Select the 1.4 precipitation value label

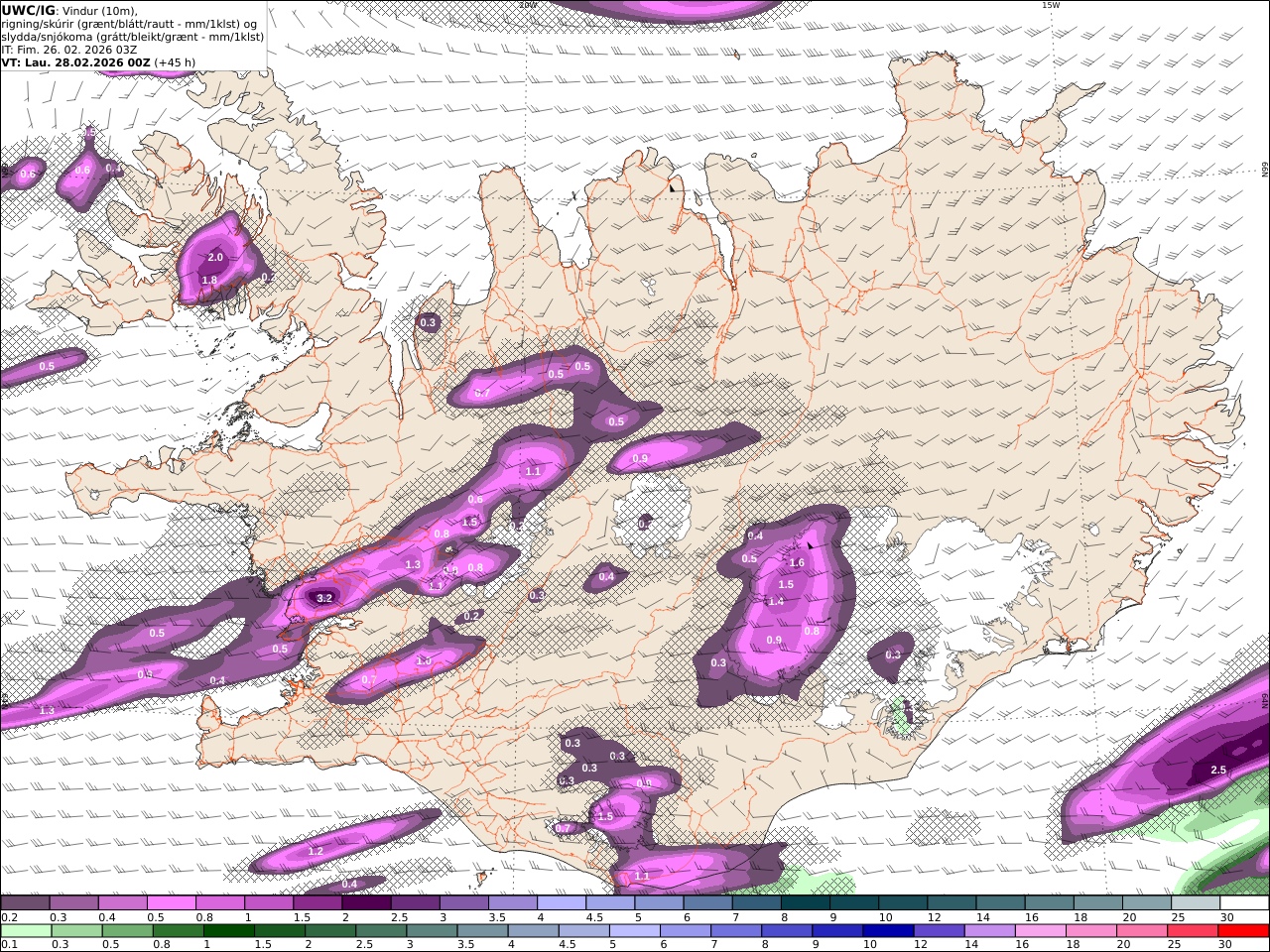(x=776, y=601)
